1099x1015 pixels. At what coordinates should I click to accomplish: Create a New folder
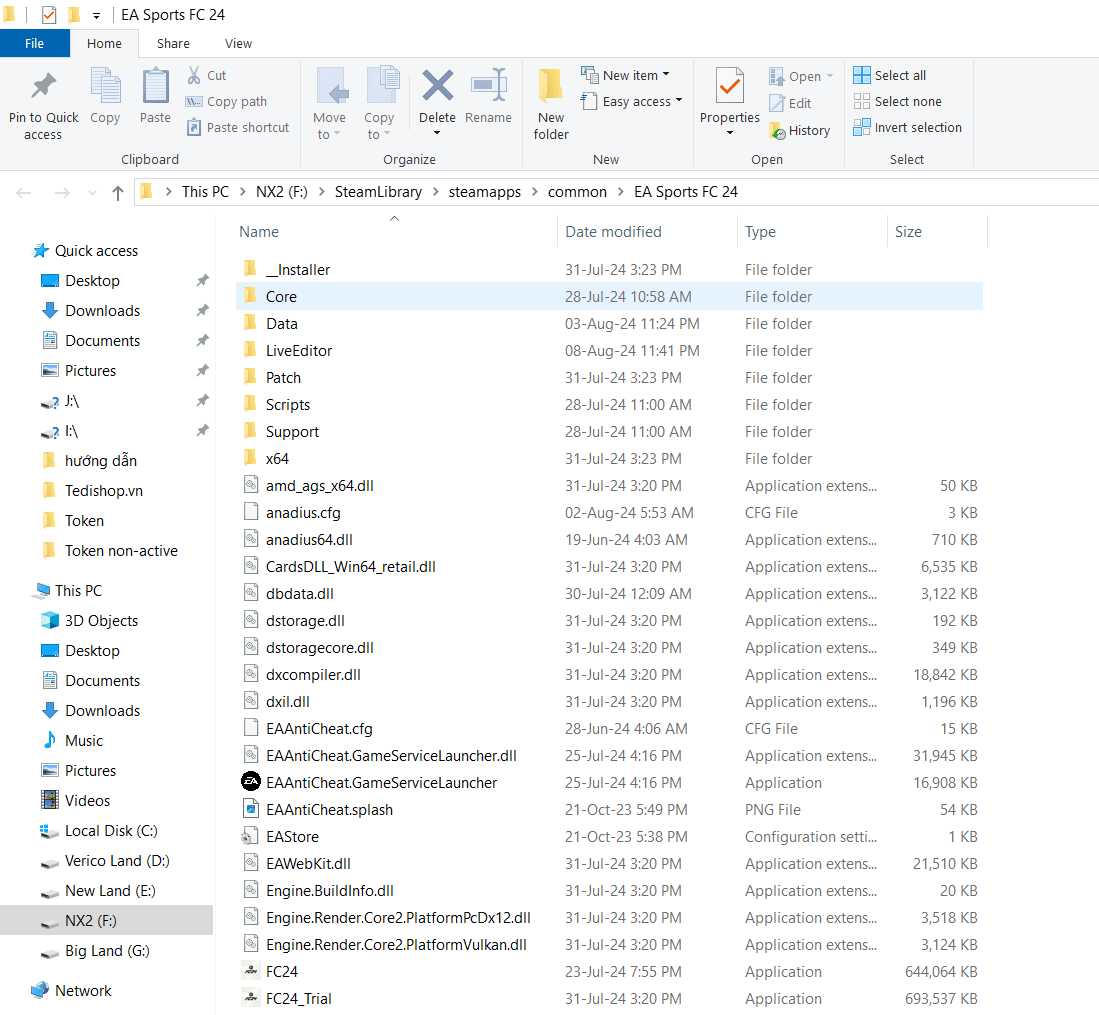pyautogui.click(x=551, y=104)
